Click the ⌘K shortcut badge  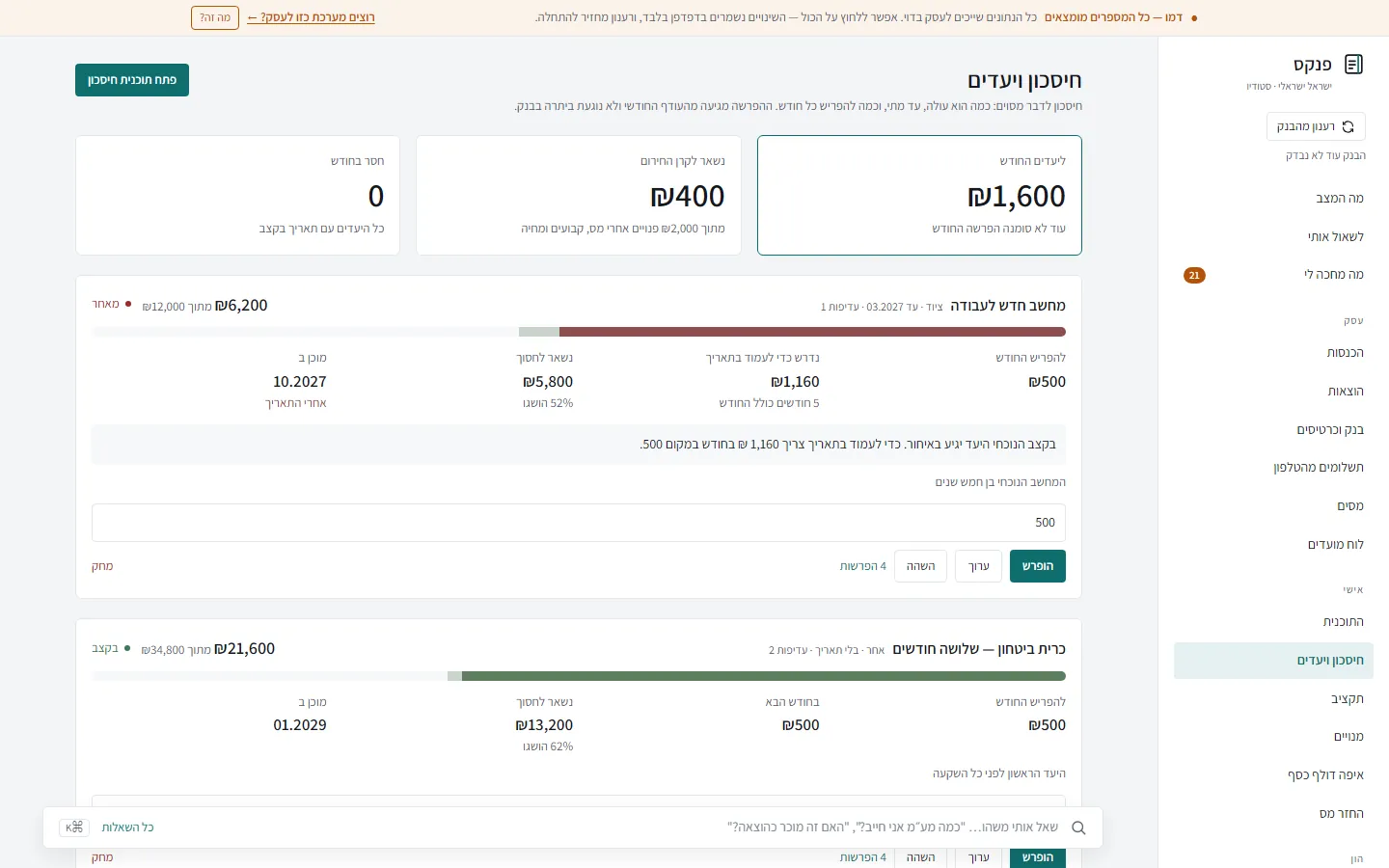pyautogui.click(x=74, y=827)
